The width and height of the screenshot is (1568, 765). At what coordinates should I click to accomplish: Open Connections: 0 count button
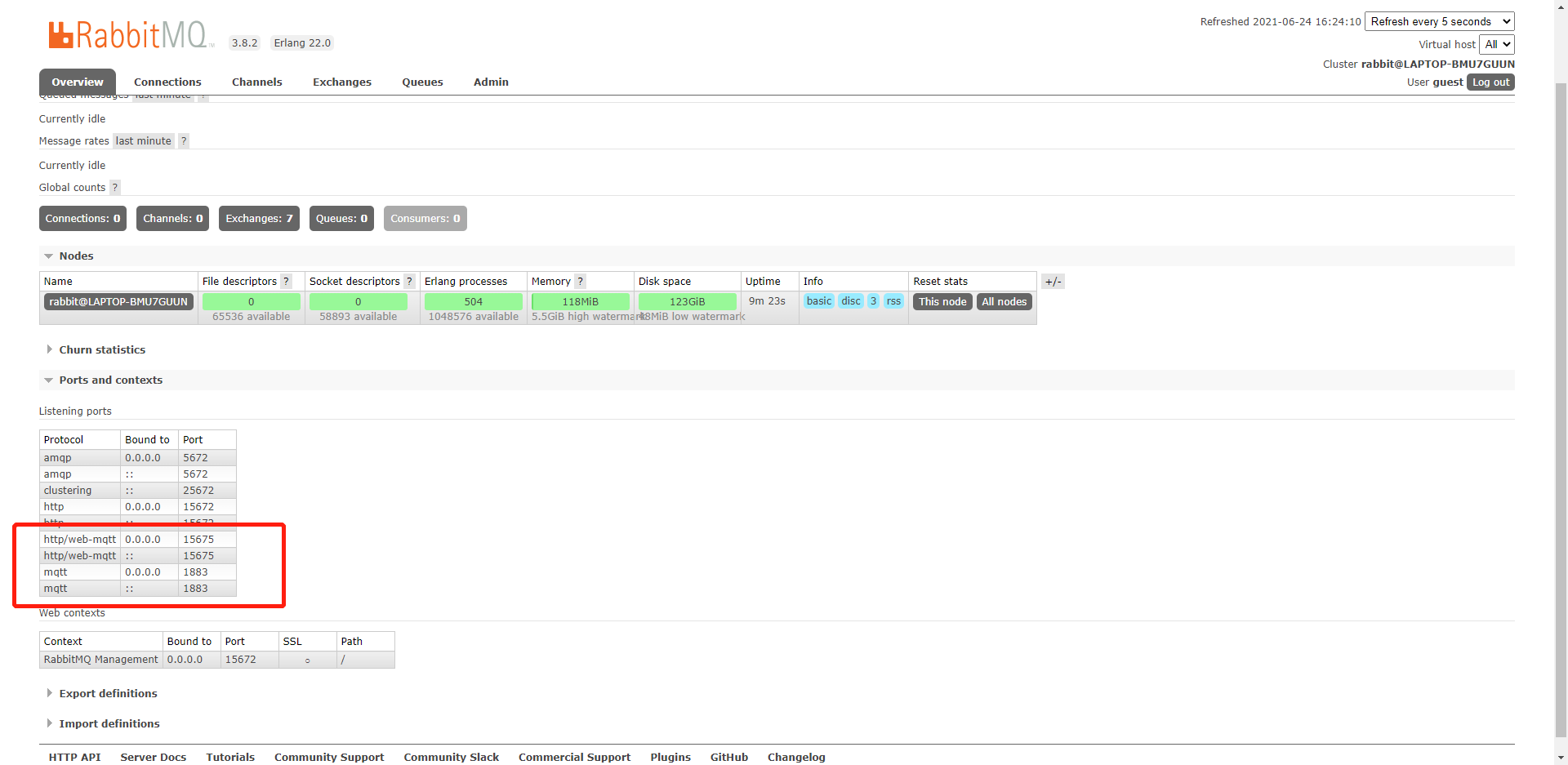click(x=82, y=219)
